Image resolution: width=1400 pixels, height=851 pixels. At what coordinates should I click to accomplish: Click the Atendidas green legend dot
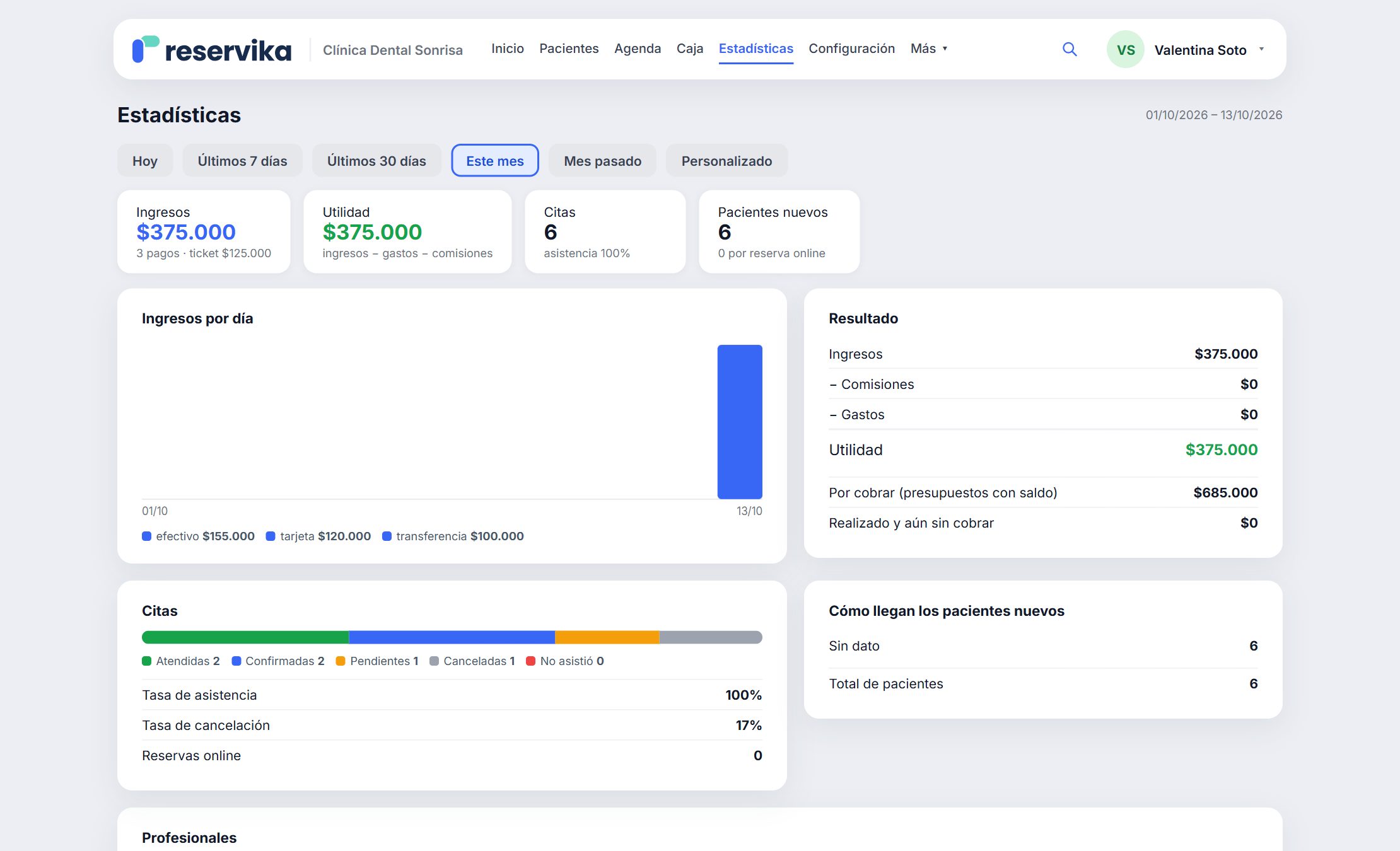coord(146,661)
